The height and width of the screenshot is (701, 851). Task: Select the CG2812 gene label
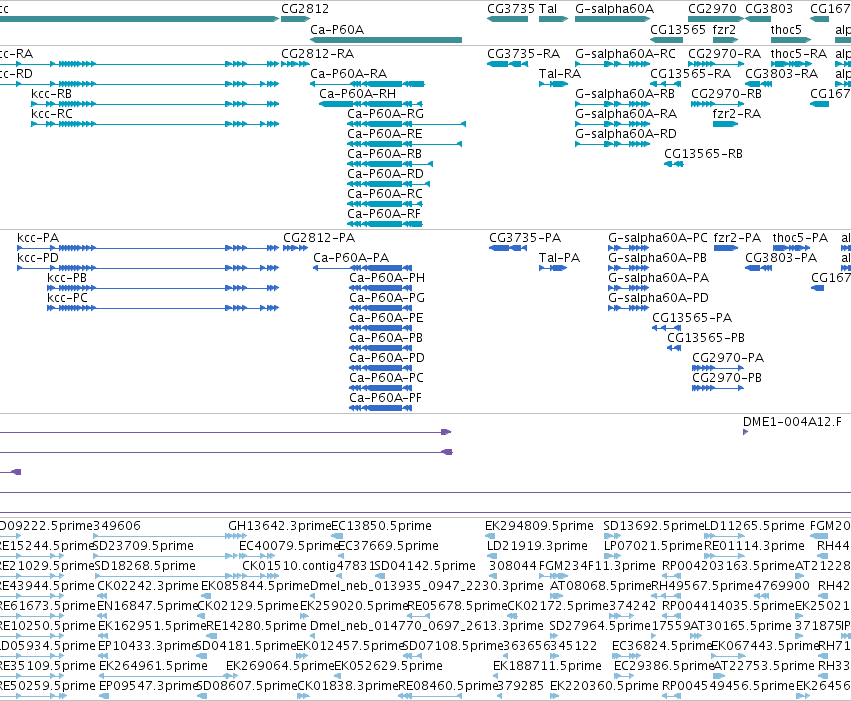click(305, 9)
